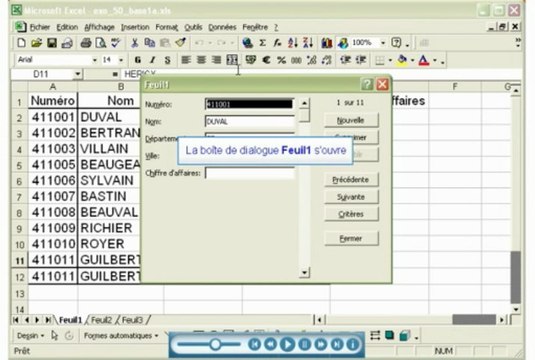Click the Font Color red A swatch
535x360 pixels.
[x=424, y=60]
